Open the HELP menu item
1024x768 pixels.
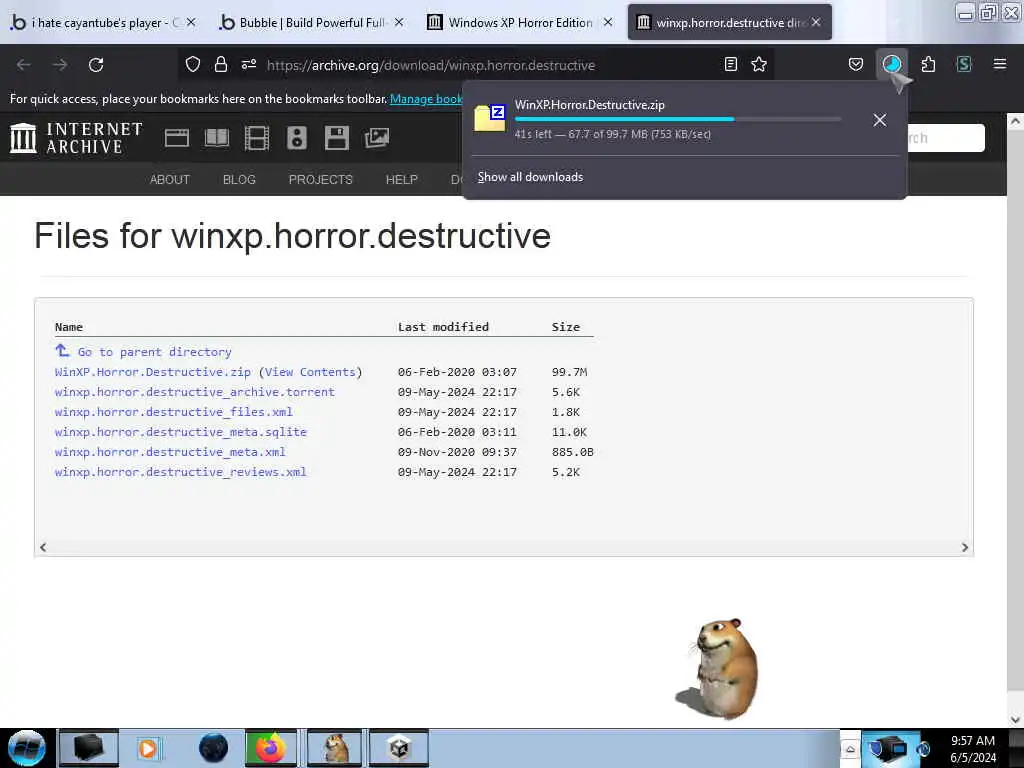point(402,180)
